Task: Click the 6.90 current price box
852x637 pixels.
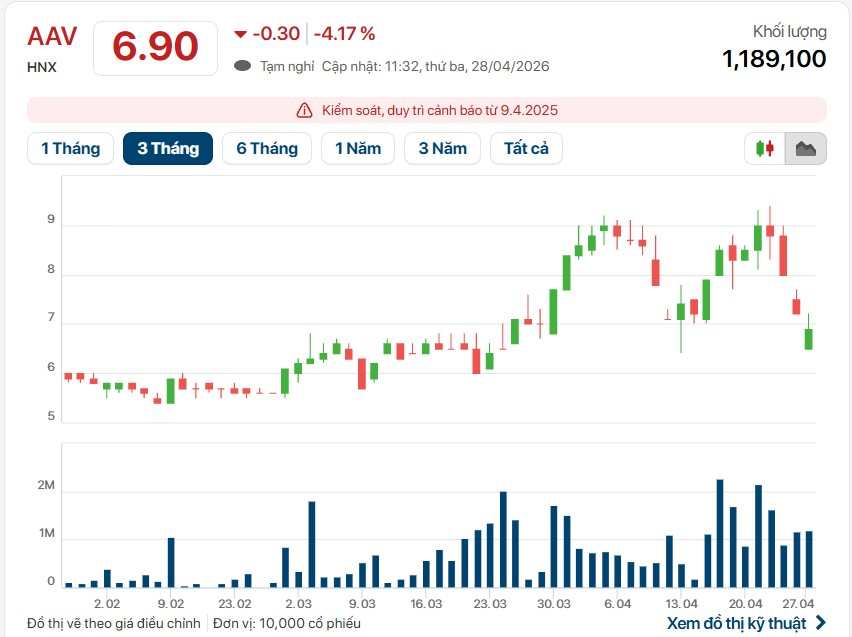Action: pyautogui.click(x=155, y=47)
